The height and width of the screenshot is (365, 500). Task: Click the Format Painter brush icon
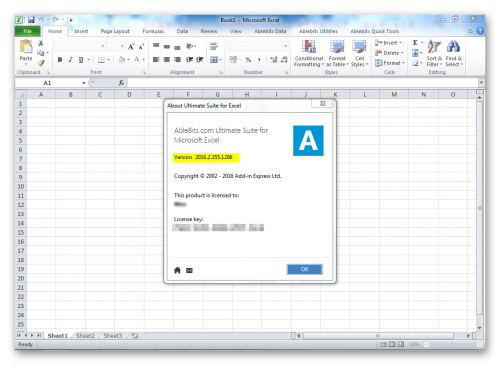pos(41,63)
